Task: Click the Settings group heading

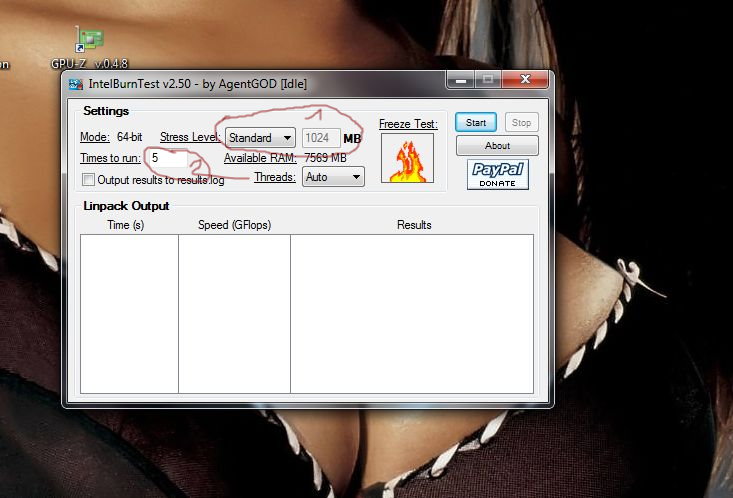Action: [106, 111]
